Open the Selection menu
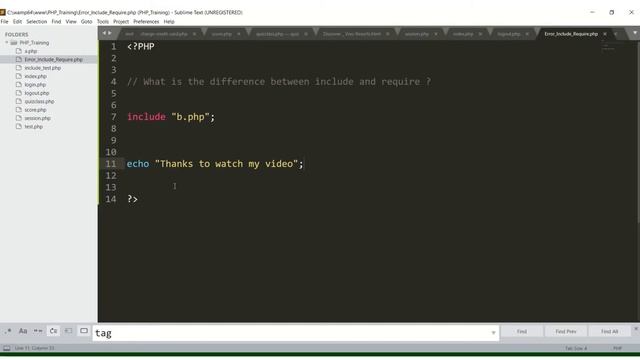 point(37,22)
